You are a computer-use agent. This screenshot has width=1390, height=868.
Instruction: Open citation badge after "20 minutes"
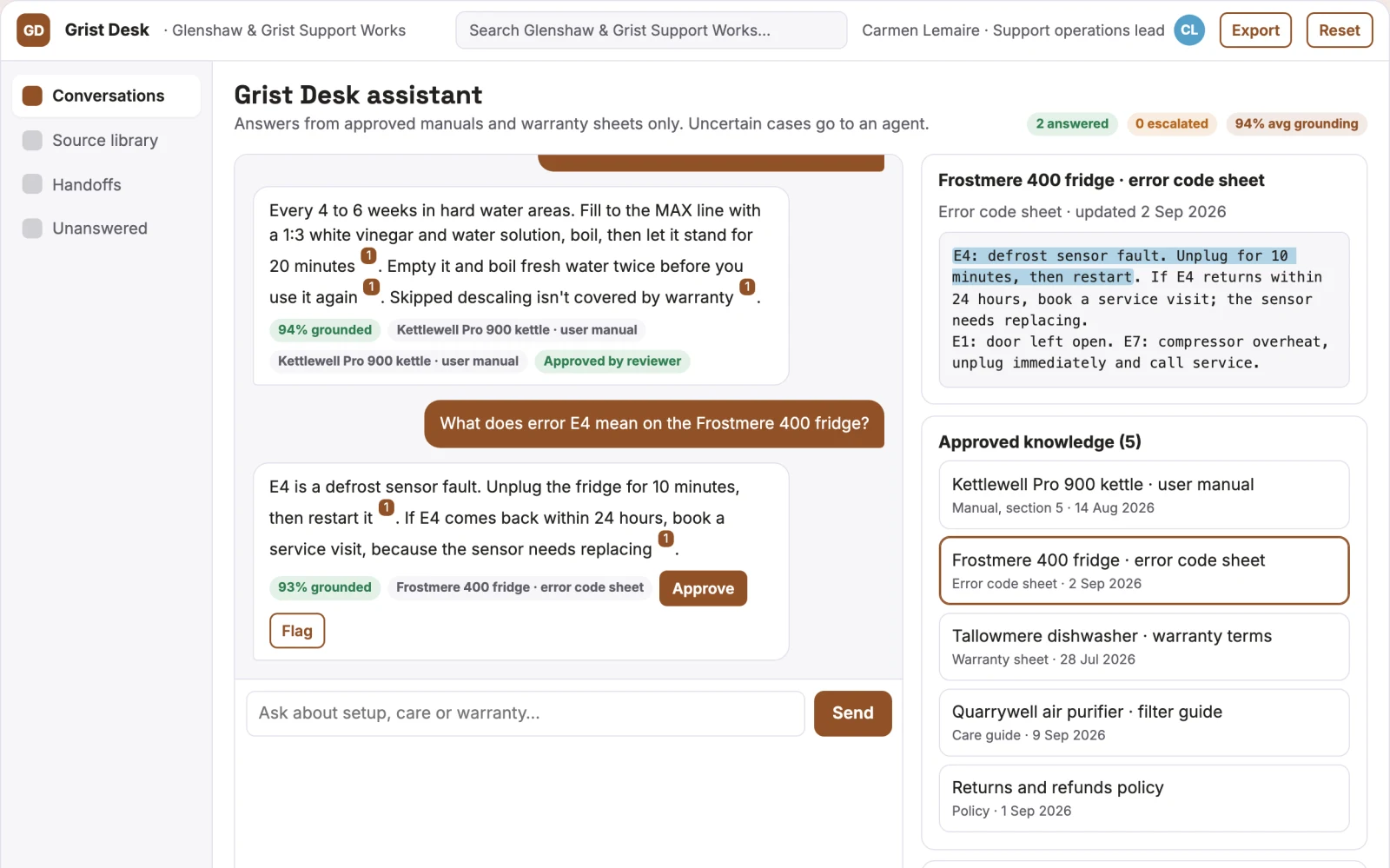368,255
